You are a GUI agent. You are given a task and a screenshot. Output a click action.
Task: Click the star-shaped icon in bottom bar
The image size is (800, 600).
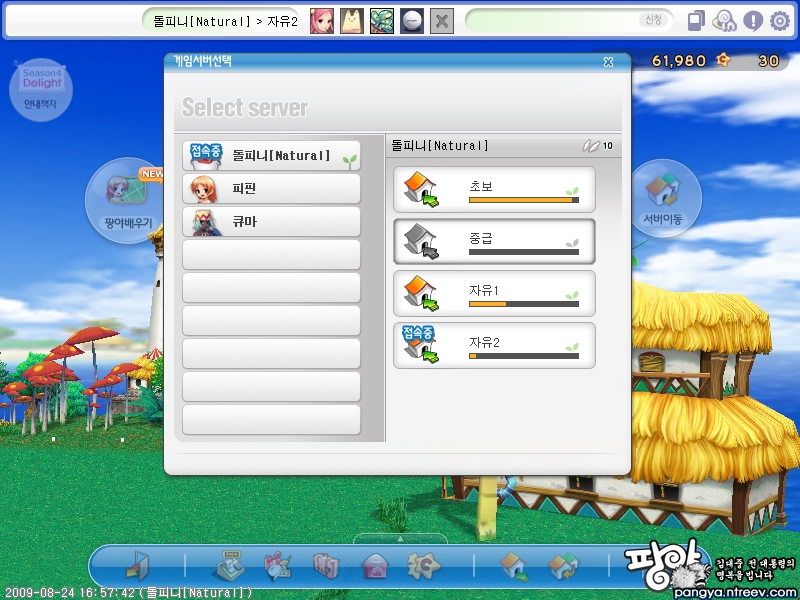click(423, 566)
